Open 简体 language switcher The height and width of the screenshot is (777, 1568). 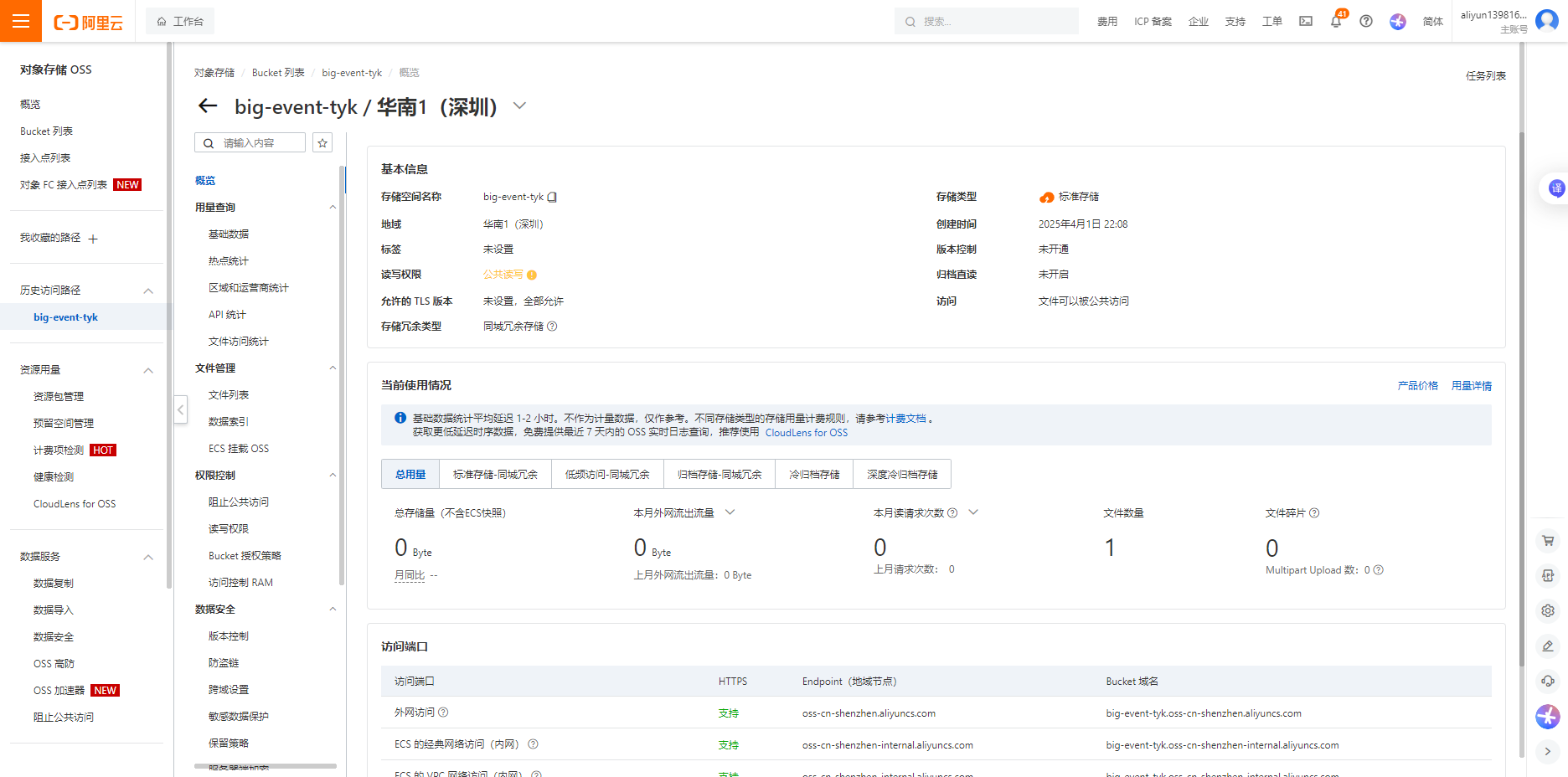pos(1433,22)
